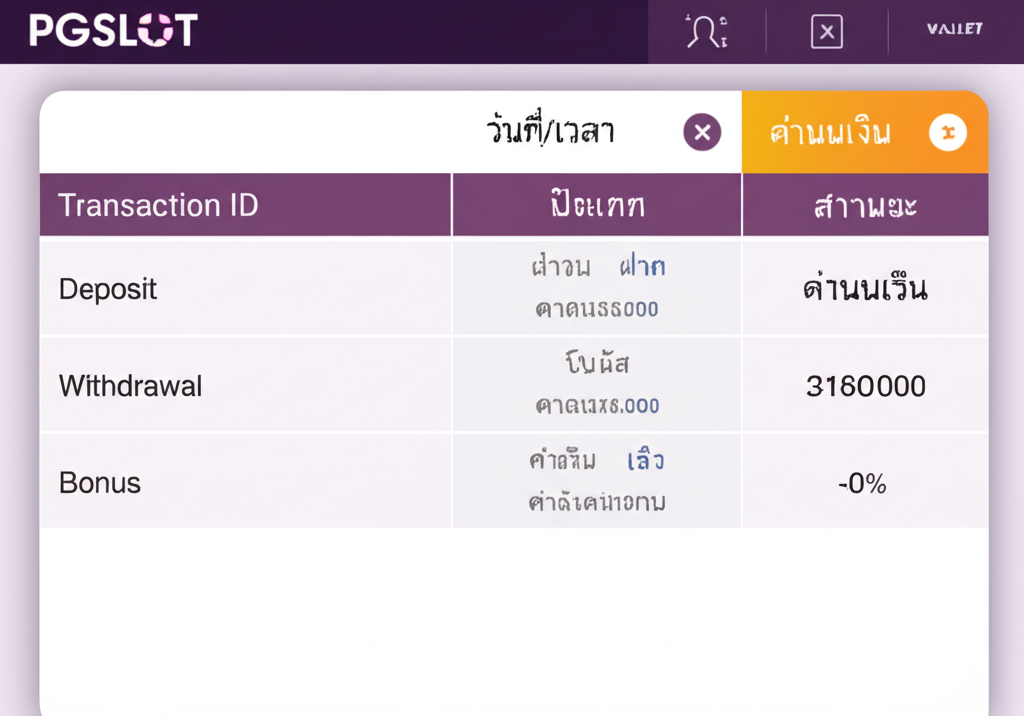
Task: Click the Transaction ID column header
Action: [160, 204]
